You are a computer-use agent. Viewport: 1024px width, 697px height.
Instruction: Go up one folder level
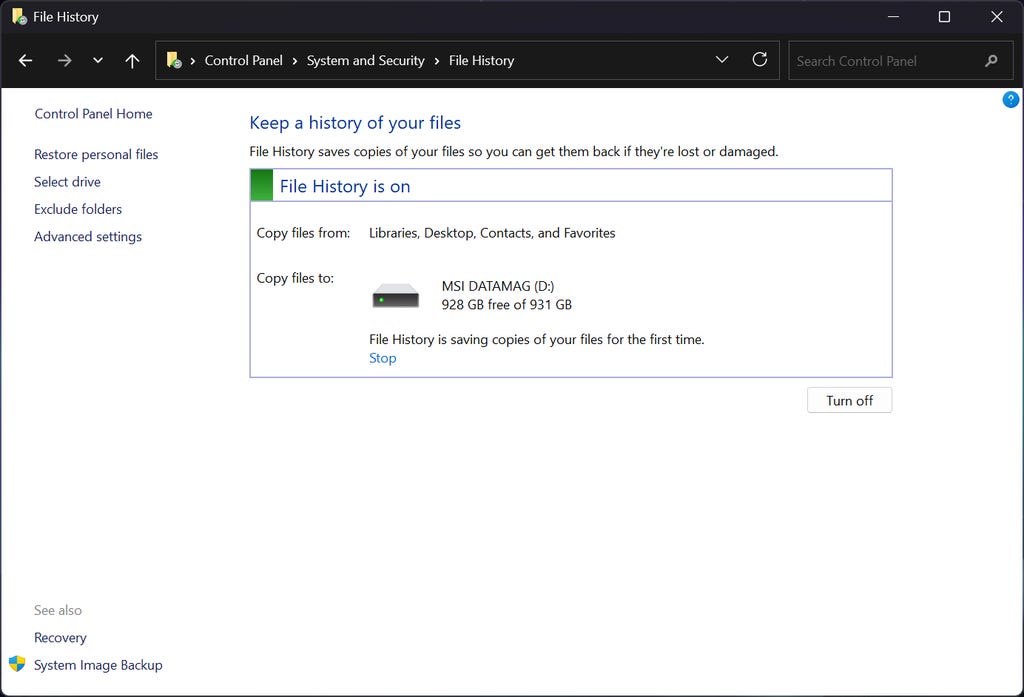(132, 61)
